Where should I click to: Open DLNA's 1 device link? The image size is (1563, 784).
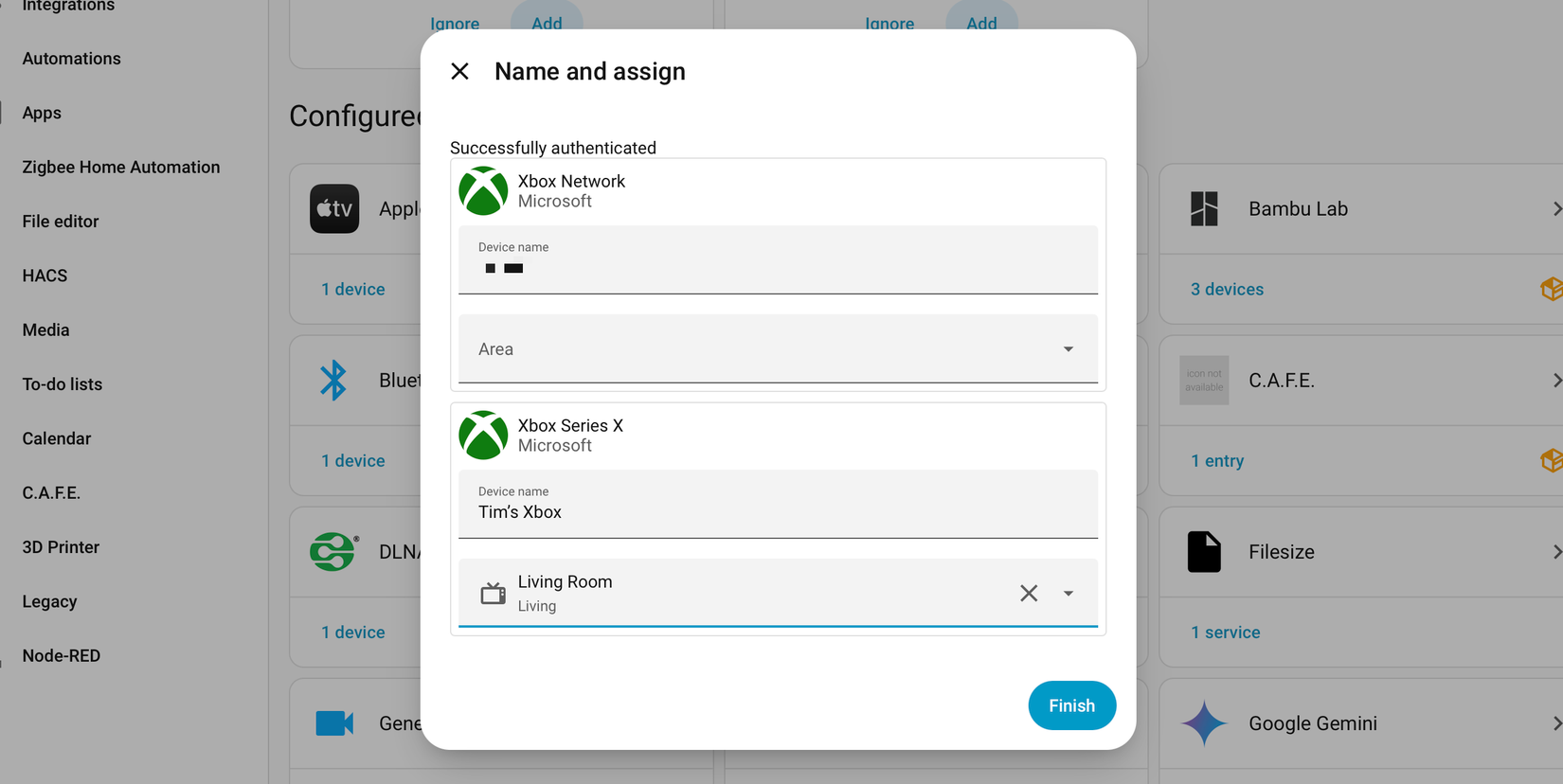pyautogui.click(x=353, y=633)
